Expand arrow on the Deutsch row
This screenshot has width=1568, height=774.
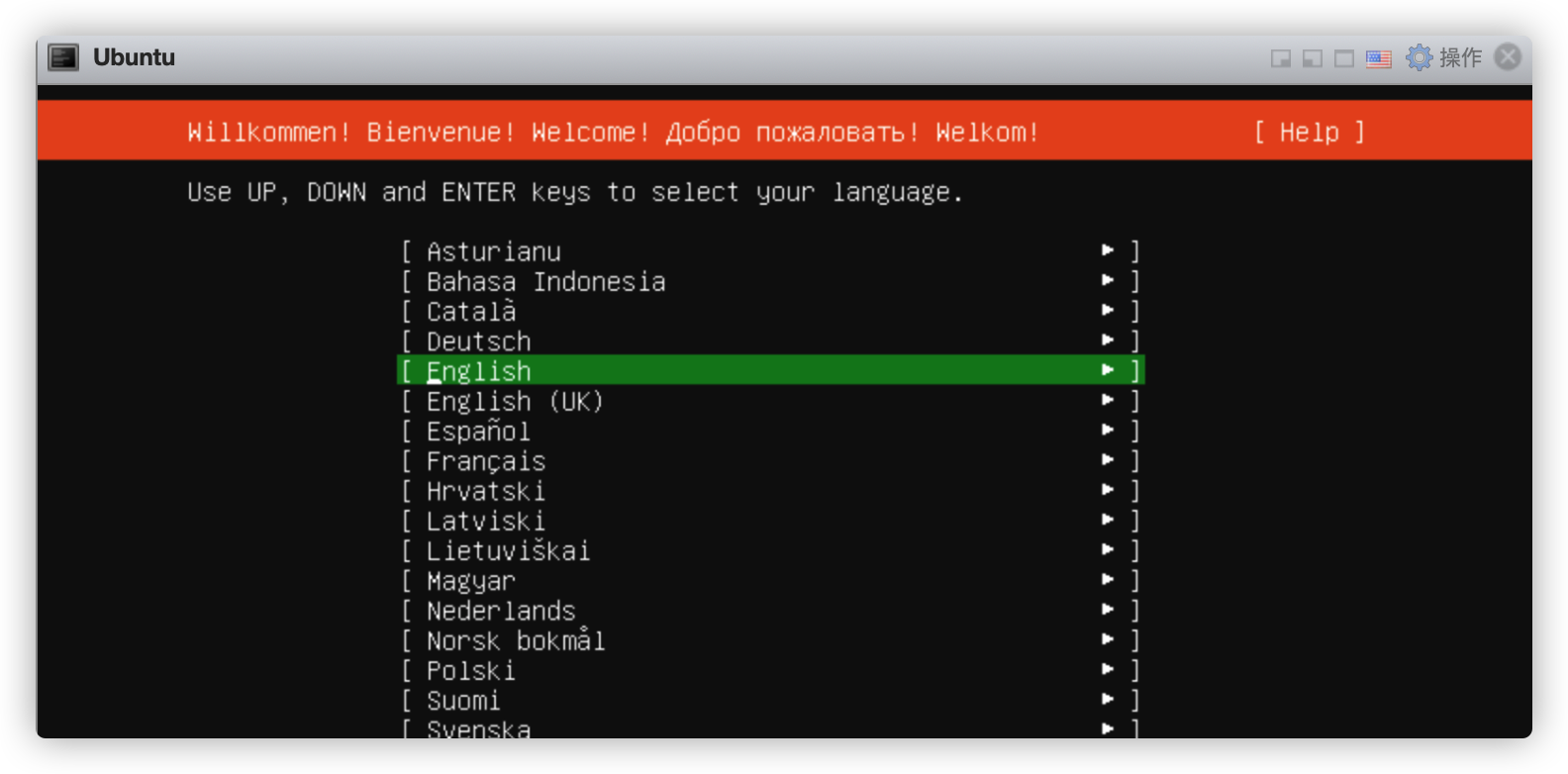coord(1109,339)
